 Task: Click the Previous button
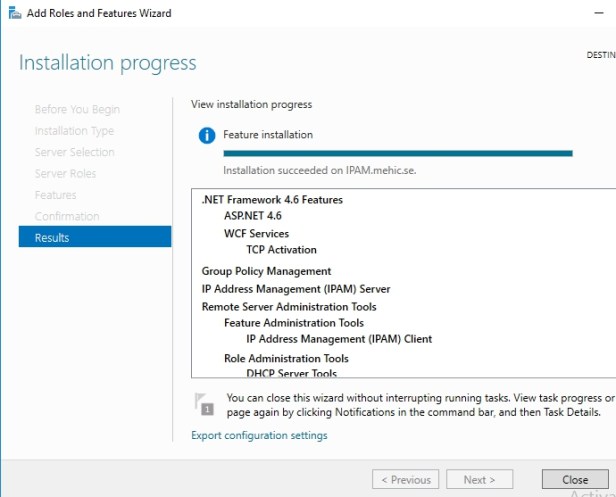pos(405,480)
